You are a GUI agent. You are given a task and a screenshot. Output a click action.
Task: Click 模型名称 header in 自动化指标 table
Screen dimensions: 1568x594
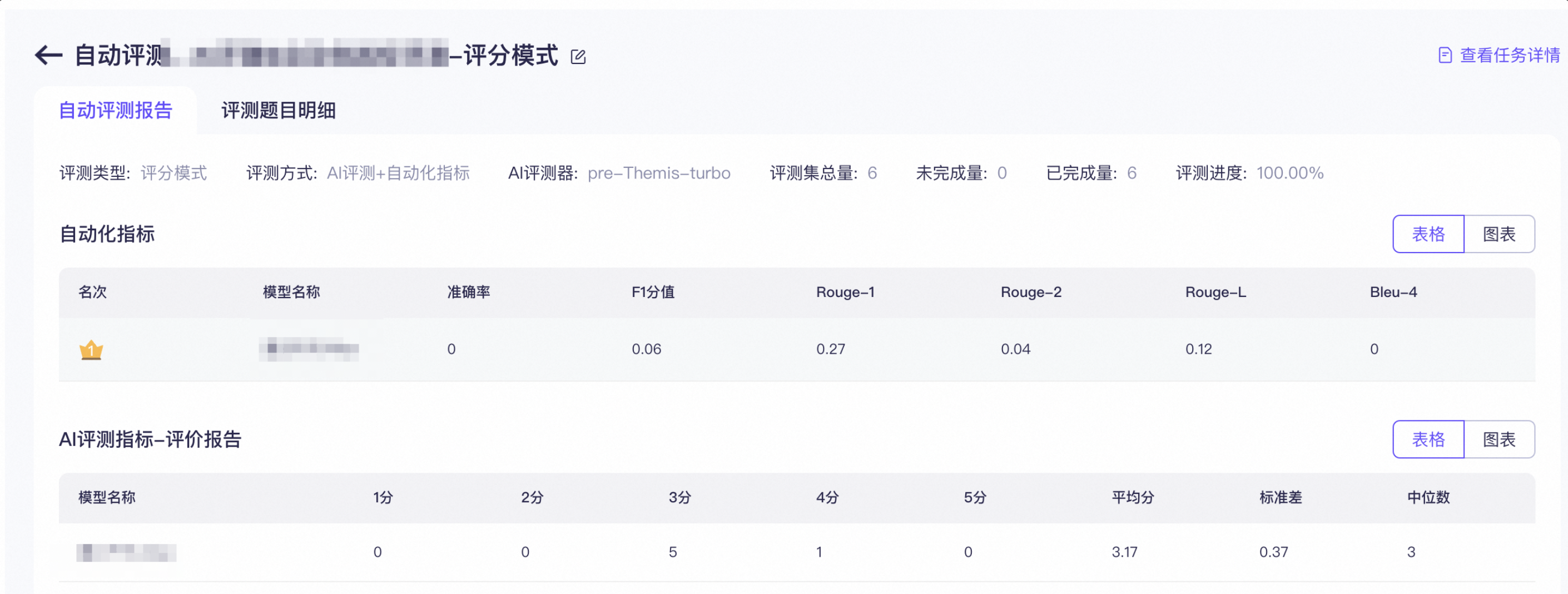291,292
